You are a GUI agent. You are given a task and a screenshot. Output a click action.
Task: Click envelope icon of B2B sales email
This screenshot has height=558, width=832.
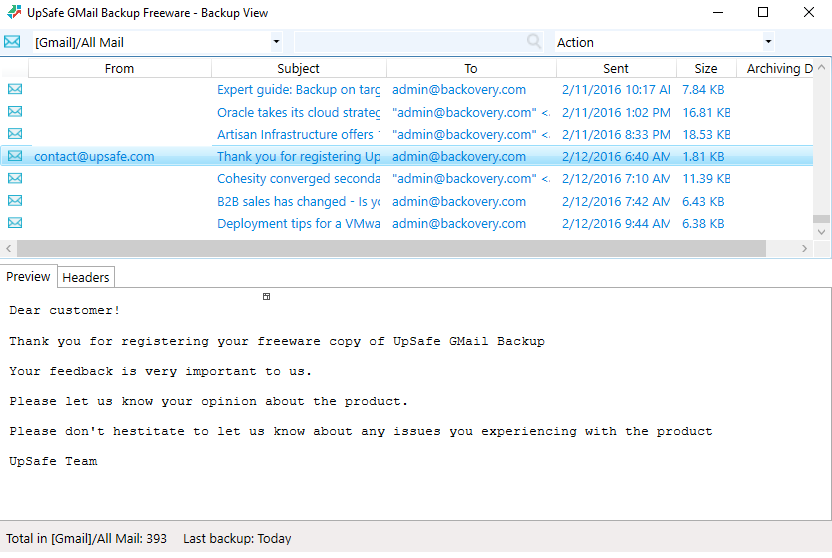(x=15, y=200)
